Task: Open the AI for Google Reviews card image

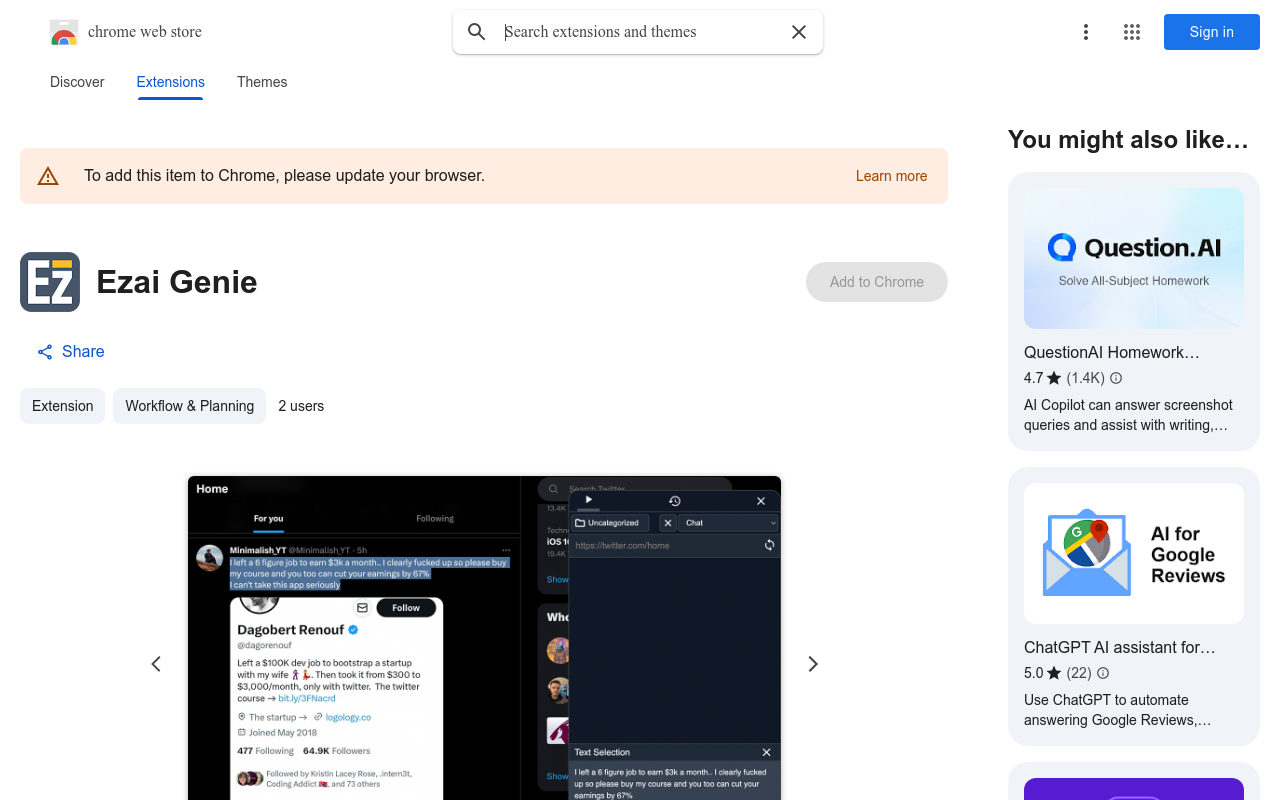Action: (x=1134, y=553)
